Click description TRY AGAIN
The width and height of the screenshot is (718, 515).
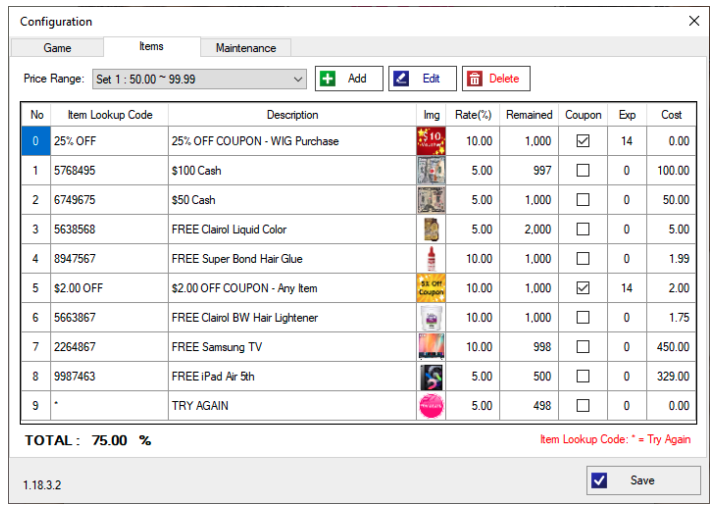[200, 406]
